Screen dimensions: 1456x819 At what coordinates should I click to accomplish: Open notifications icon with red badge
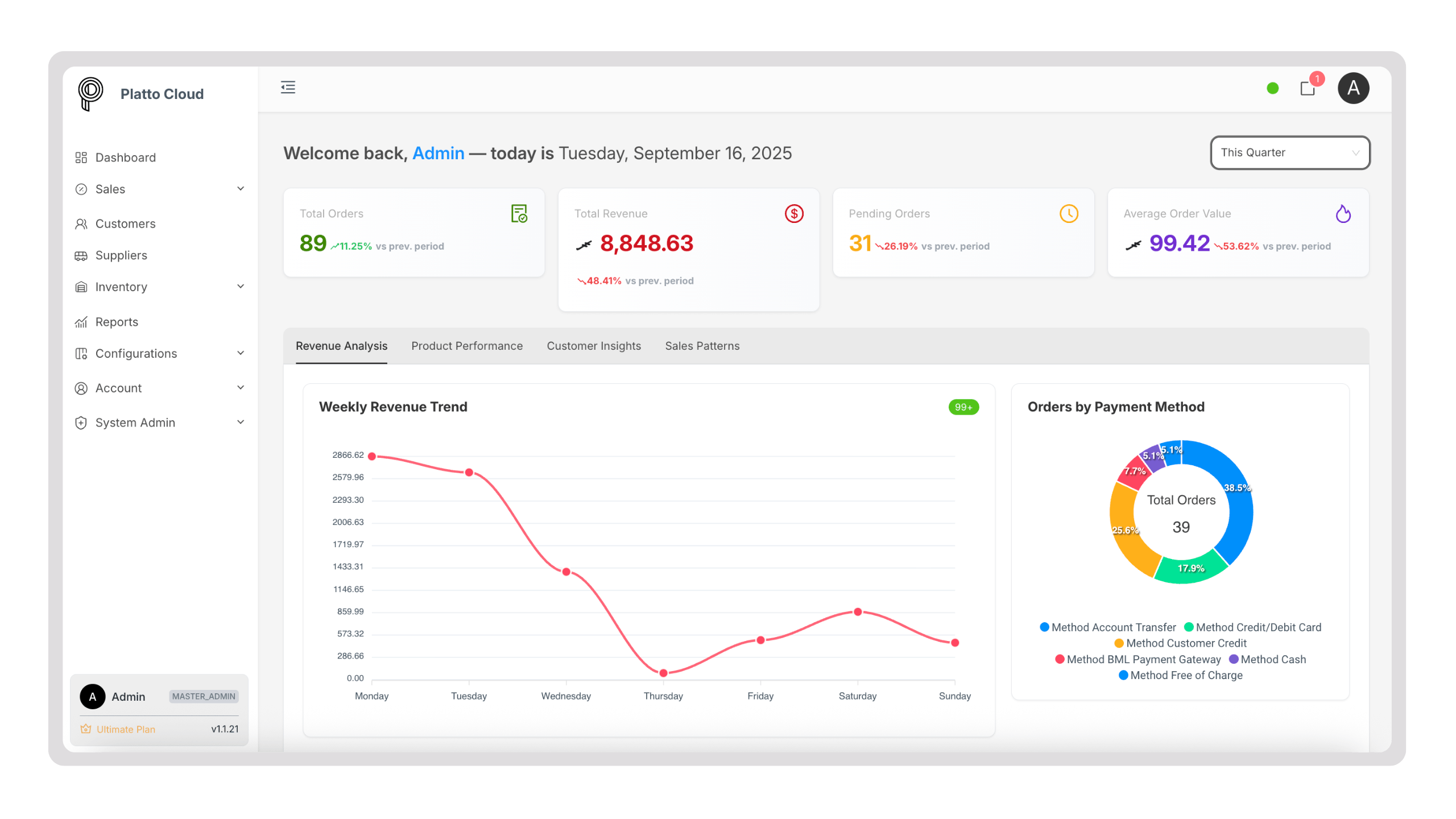pyautogui.click(x=1308, y=89)
